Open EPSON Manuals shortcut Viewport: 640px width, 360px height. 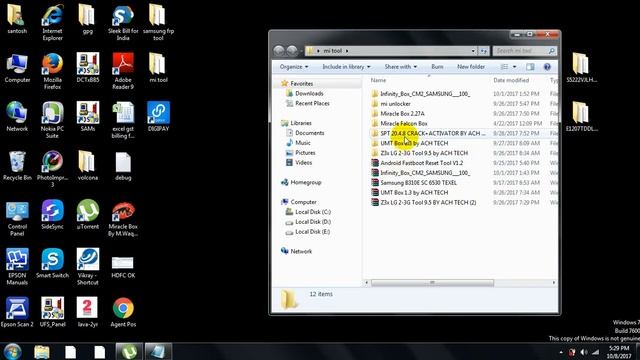tap(17, 267)
